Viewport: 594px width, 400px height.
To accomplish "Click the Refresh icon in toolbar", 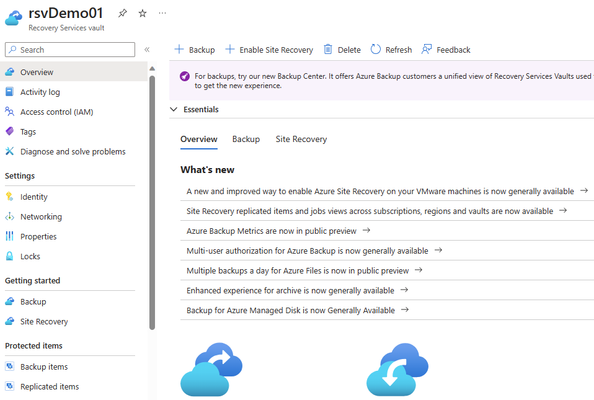I will click(x=375, y=49).
